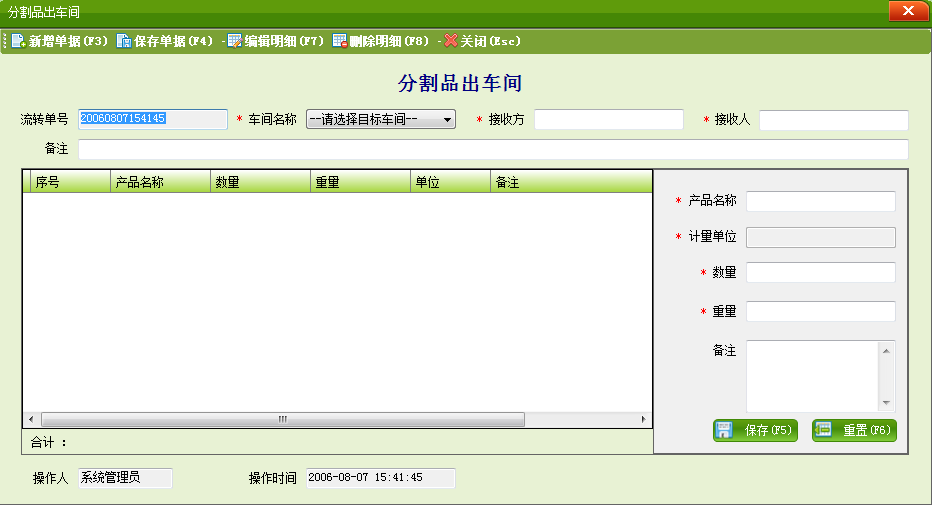The height and width of the screenshot is (505, 932).
Task: Focus the 接收方 input field
Action: pos(609,119)
